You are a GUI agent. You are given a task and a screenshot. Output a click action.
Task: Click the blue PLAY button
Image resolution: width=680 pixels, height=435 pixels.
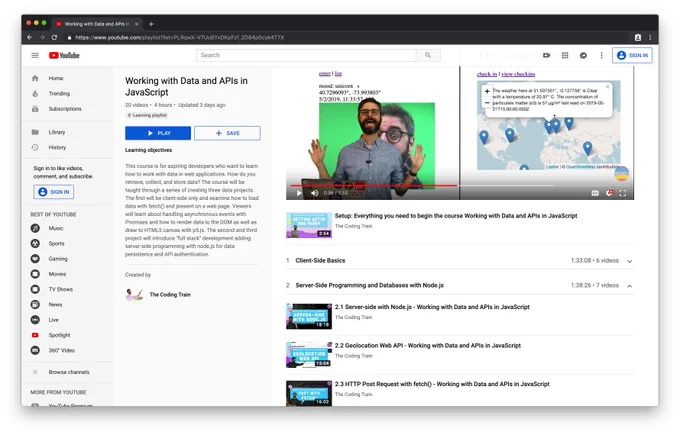(158, 133)
